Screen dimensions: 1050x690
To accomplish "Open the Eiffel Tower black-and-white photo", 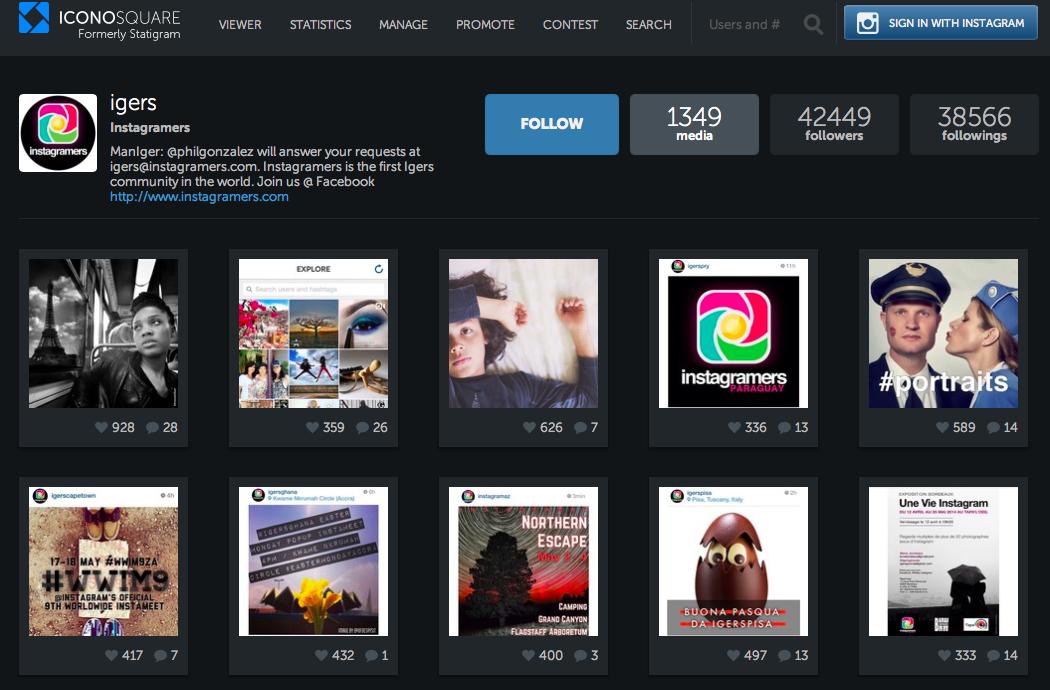I will click(x=103, y=334).
